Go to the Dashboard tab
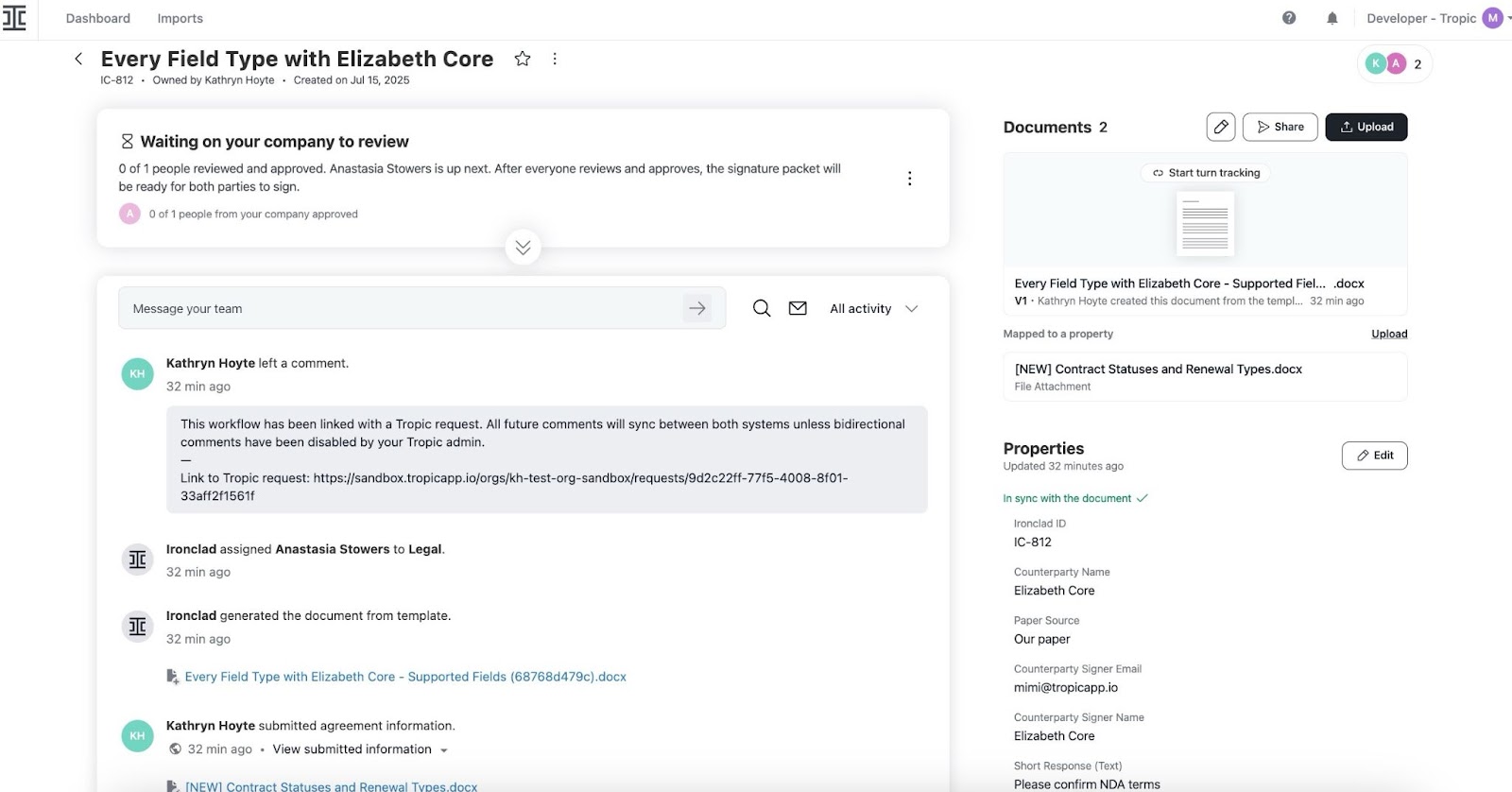This screenshot has width=1512, height=792. click(98, 18)
